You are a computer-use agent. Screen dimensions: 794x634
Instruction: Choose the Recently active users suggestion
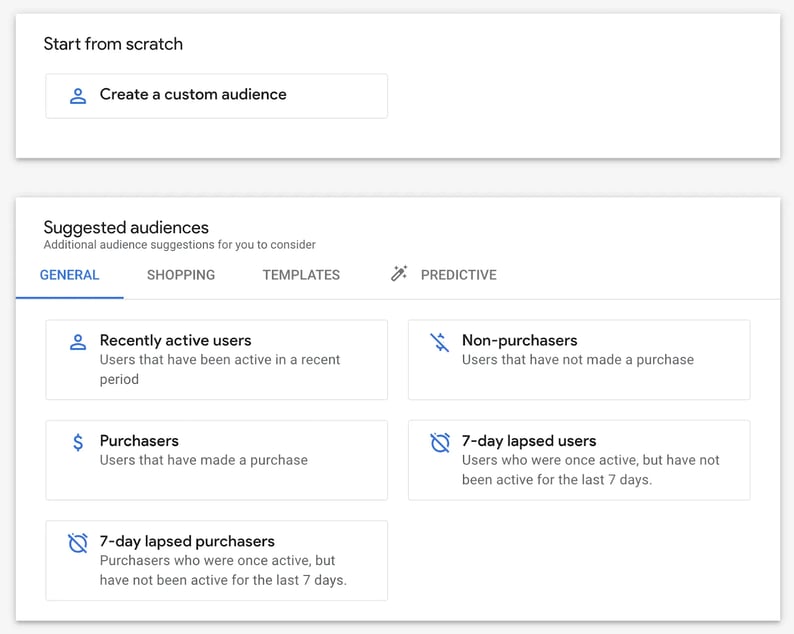(x=217, y=360)
